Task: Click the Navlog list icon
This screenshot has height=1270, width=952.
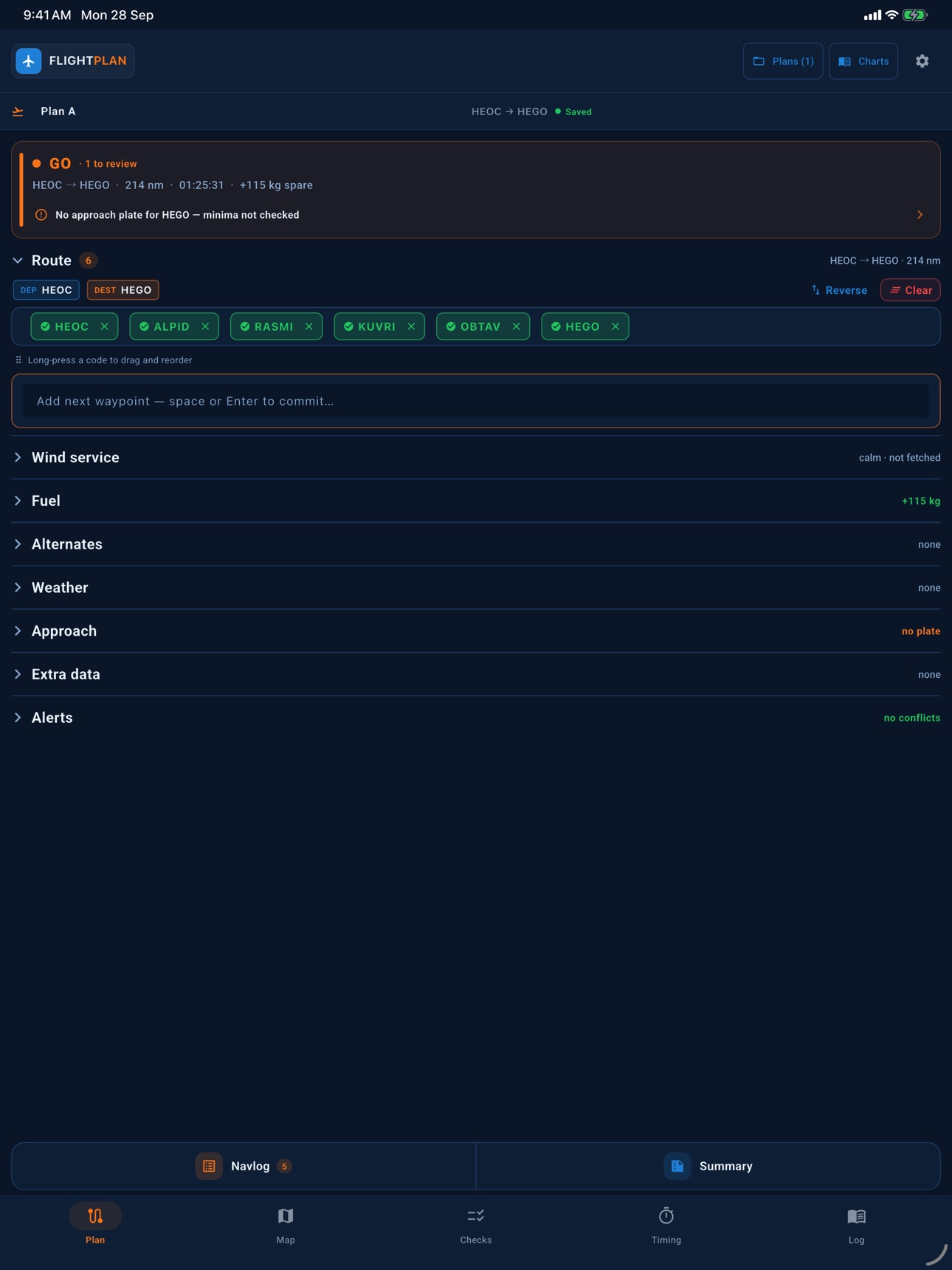Action: (209, 1166)
